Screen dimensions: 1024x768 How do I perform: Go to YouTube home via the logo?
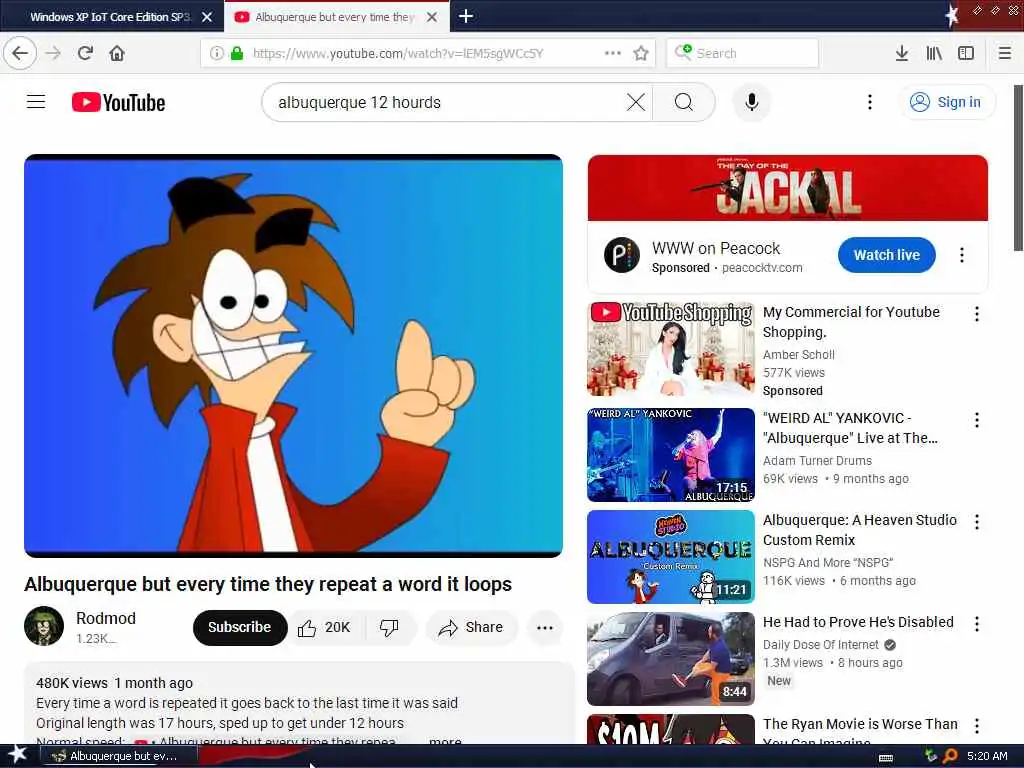point(118,103)
